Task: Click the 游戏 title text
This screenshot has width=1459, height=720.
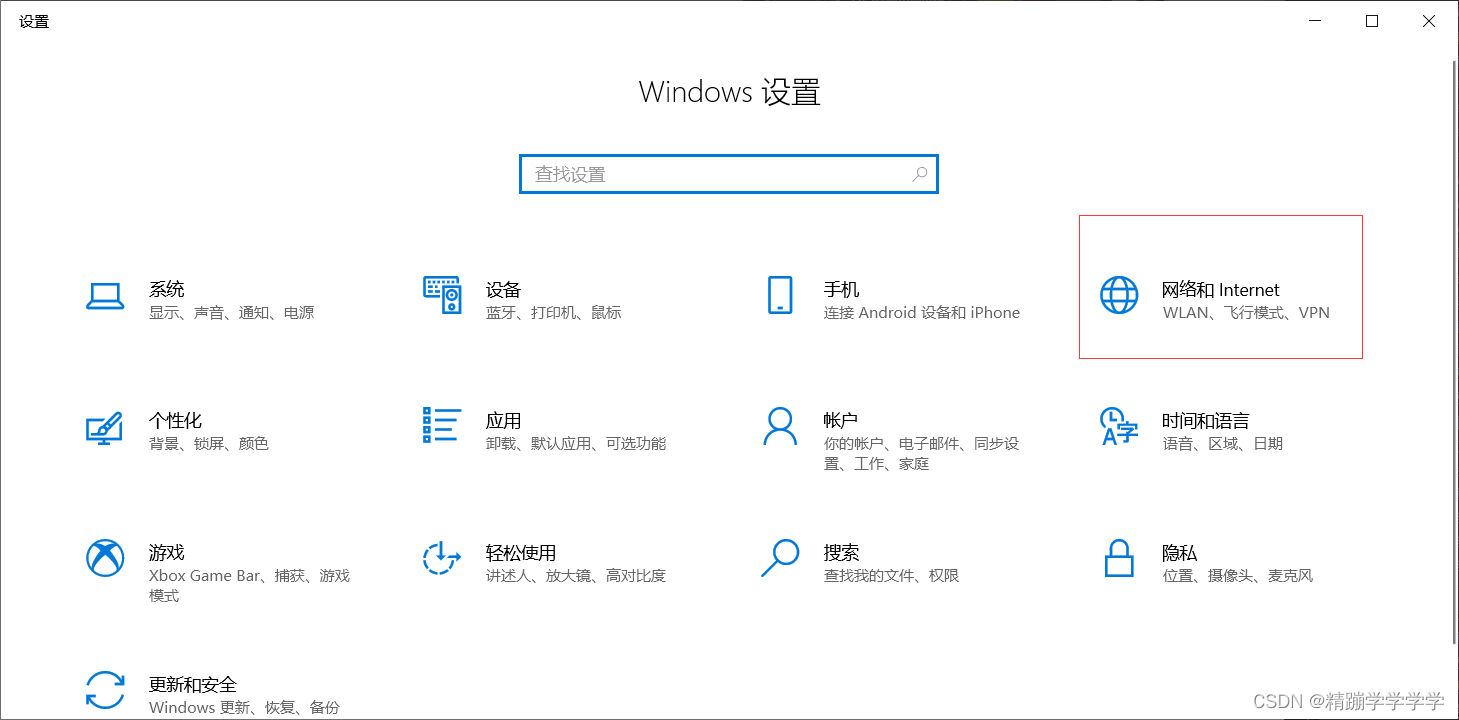Action: pos(167,552)
